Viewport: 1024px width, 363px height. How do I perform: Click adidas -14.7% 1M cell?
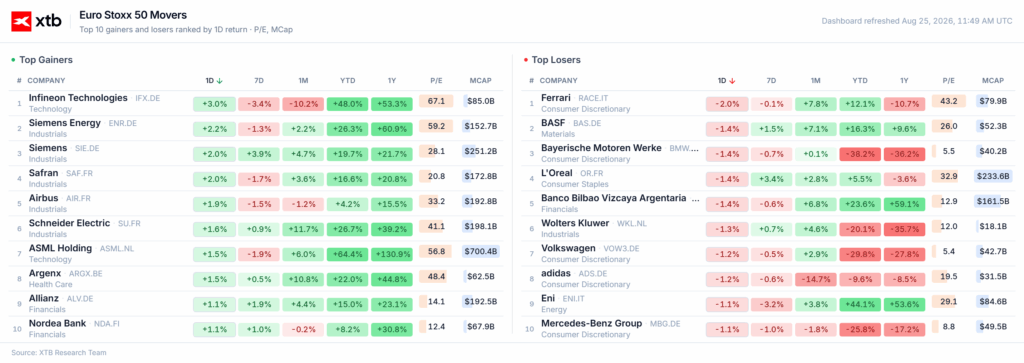[x=816, y=279]
